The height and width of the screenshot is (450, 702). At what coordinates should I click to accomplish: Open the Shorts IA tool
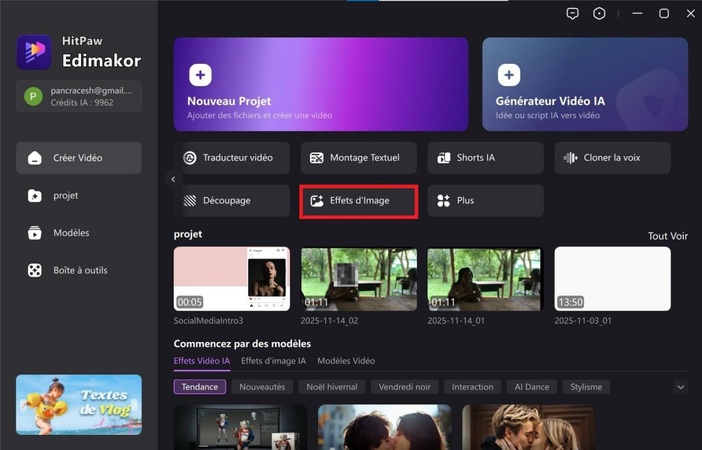pos(485,158)
